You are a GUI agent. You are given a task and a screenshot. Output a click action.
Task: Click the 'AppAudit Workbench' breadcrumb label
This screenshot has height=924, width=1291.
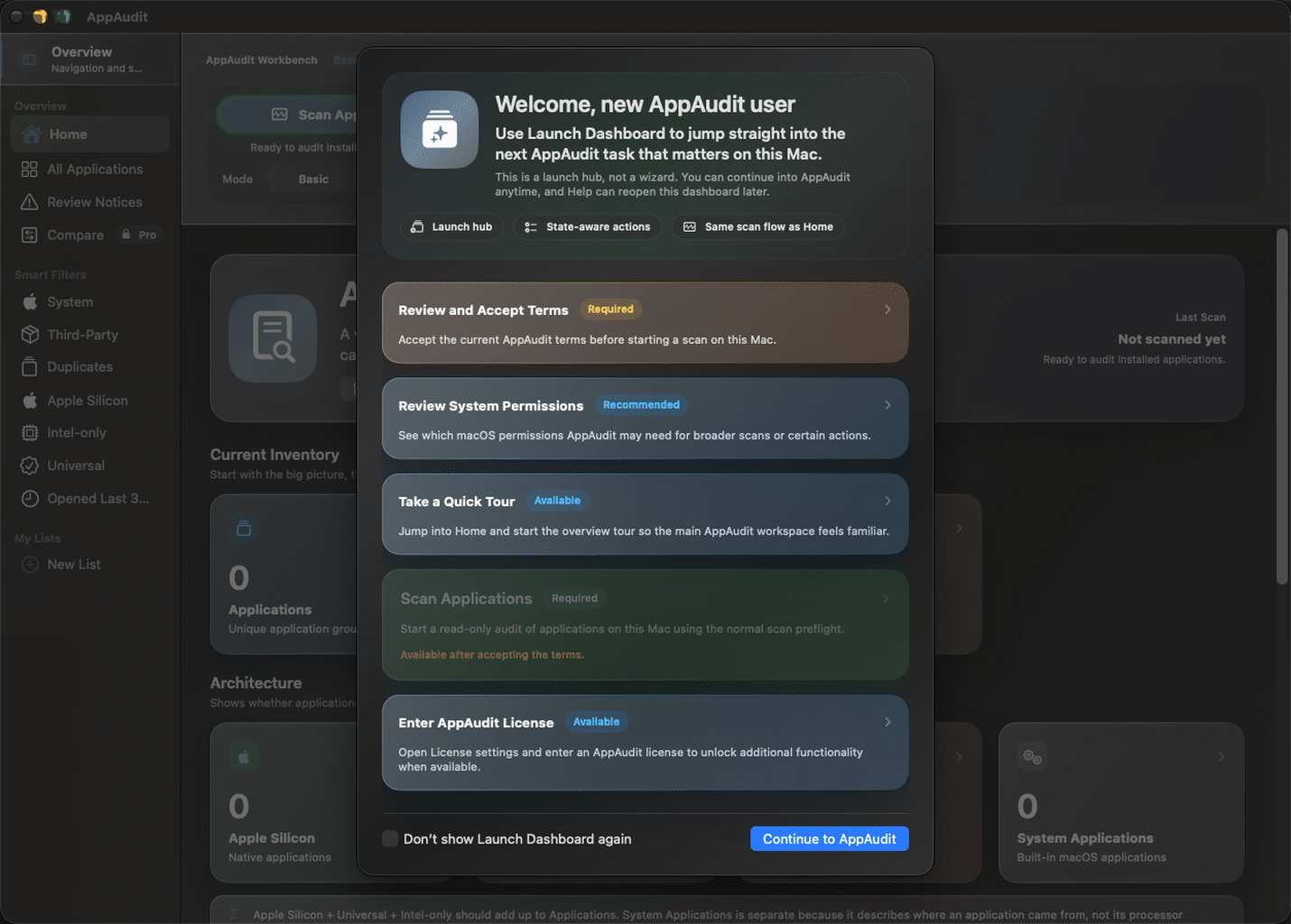click(262, 60)
